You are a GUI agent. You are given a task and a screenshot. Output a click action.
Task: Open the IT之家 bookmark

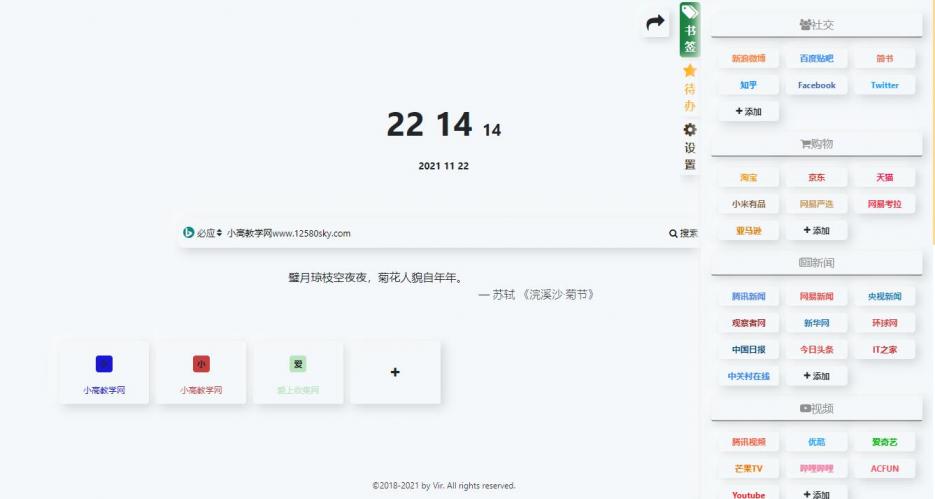point(884,349)
